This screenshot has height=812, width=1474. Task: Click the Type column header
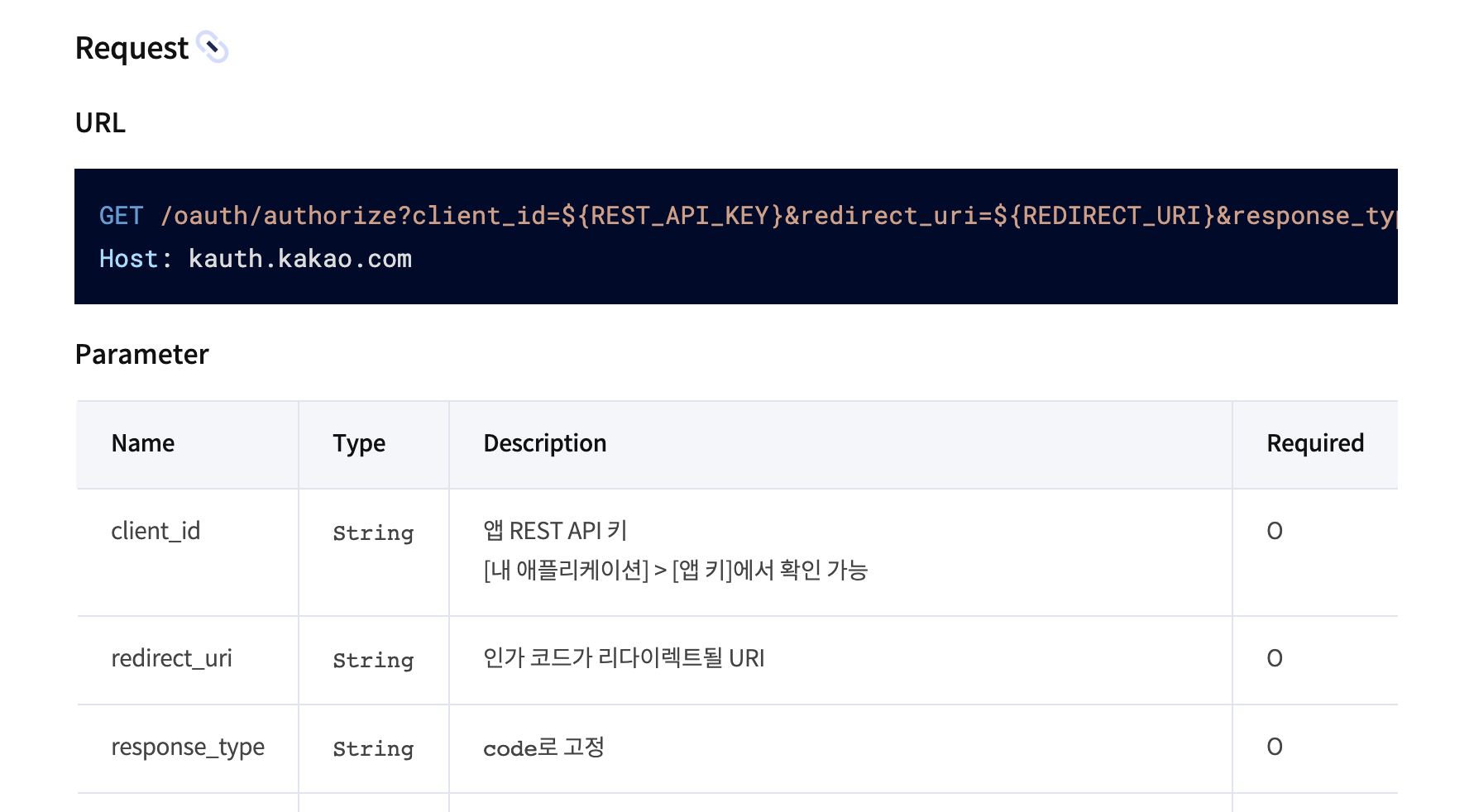(359, 444)
